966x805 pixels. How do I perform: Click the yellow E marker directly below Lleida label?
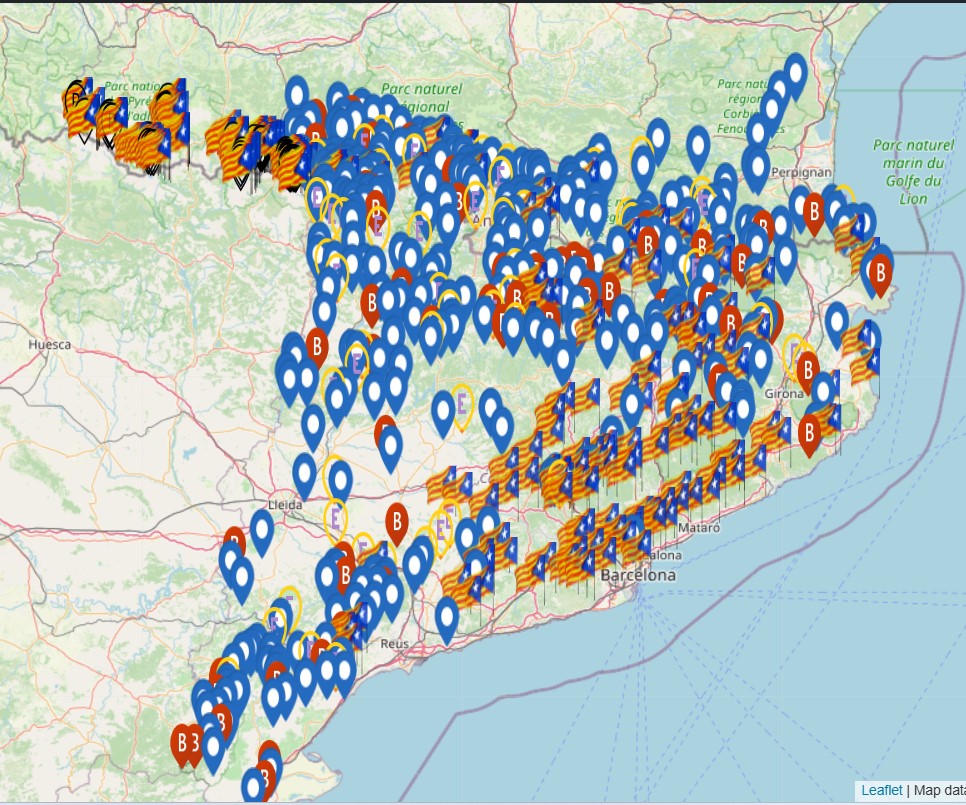coord(337,517)
